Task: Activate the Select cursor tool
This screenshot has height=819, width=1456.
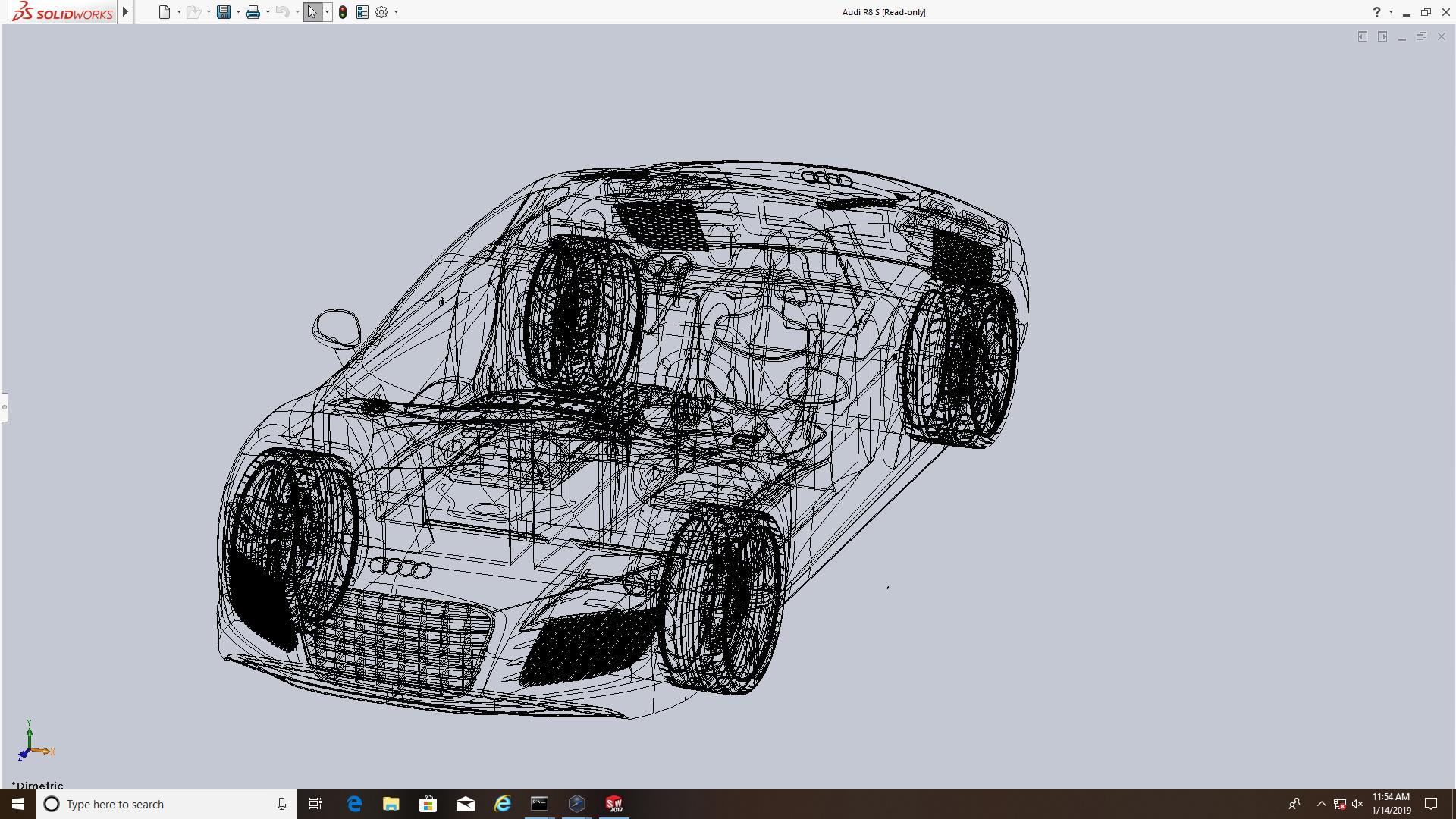Action: 312,12
